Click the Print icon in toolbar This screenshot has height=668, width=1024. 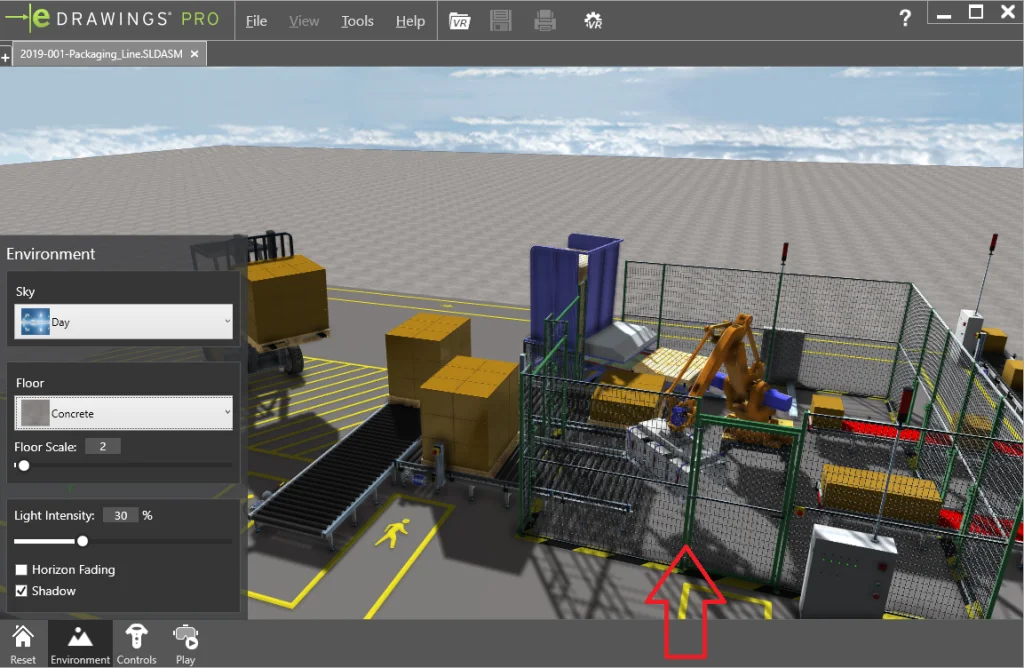(x=545, y=21)
